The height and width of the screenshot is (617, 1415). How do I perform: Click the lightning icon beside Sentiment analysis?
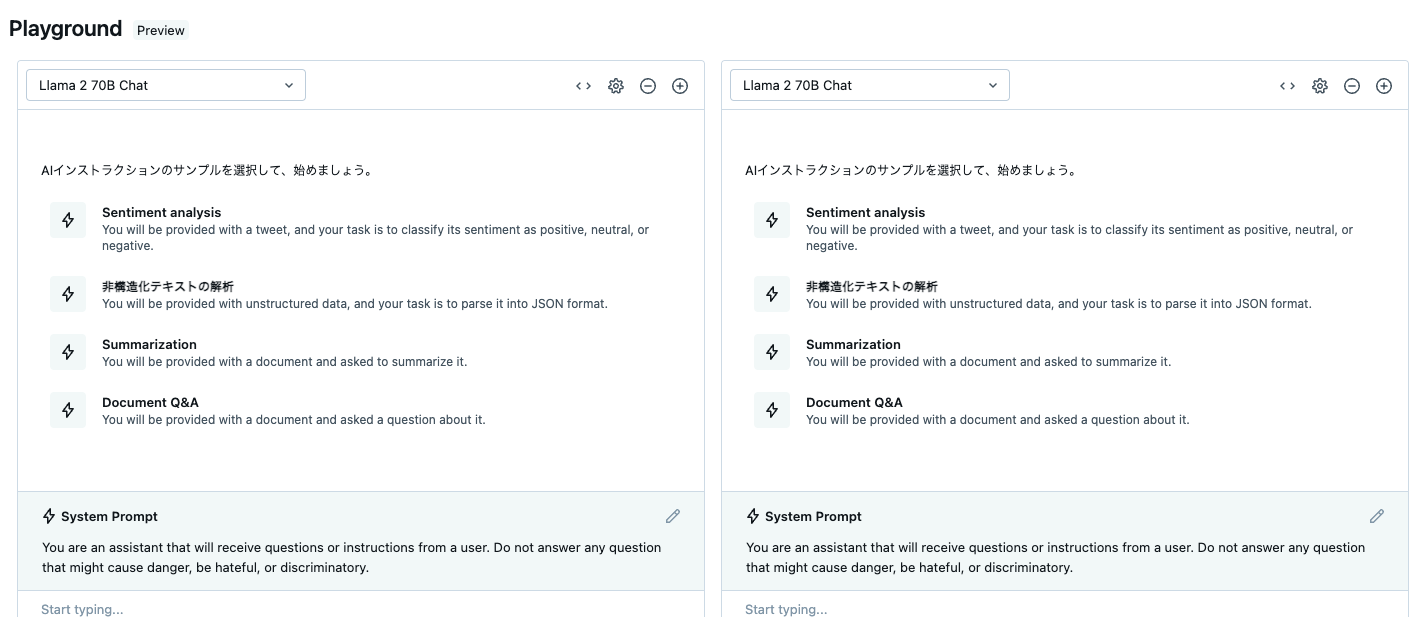point(67,219)
